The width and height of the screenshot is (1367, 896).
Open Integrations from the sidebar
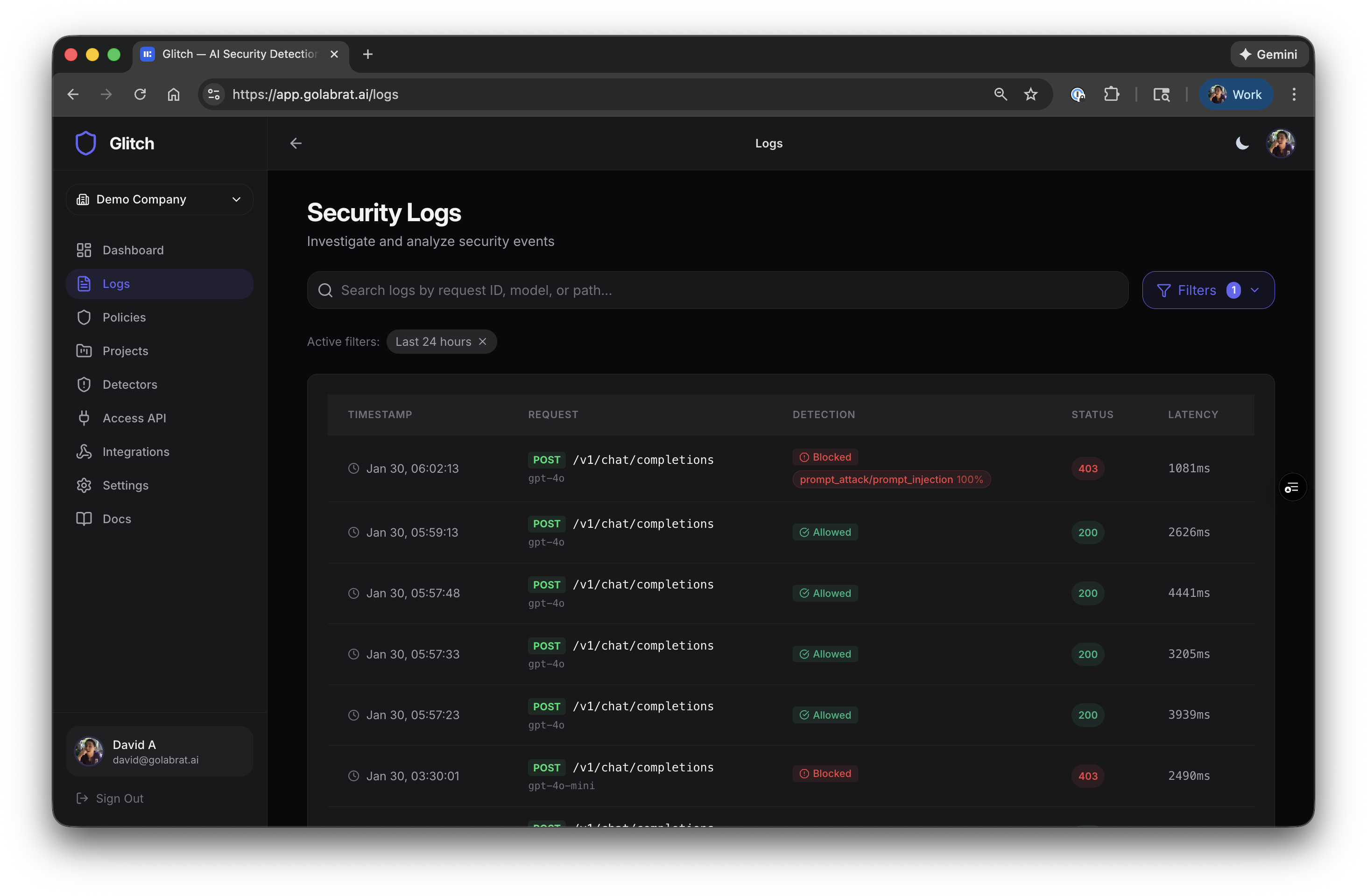click(136, 452)
